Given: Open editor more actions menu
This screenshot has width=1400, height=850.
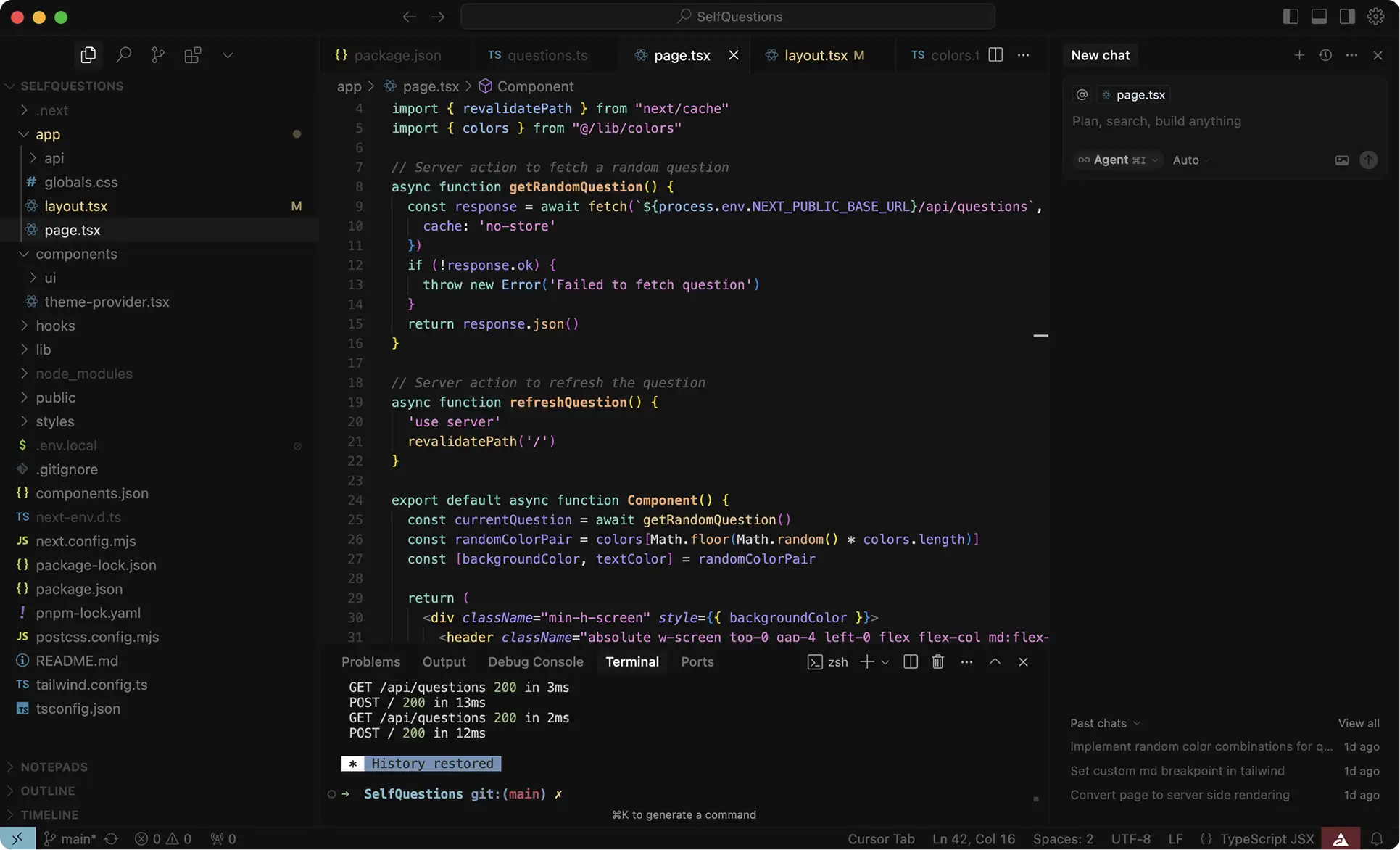Looking at the screenshot, I should (1023, 55).
